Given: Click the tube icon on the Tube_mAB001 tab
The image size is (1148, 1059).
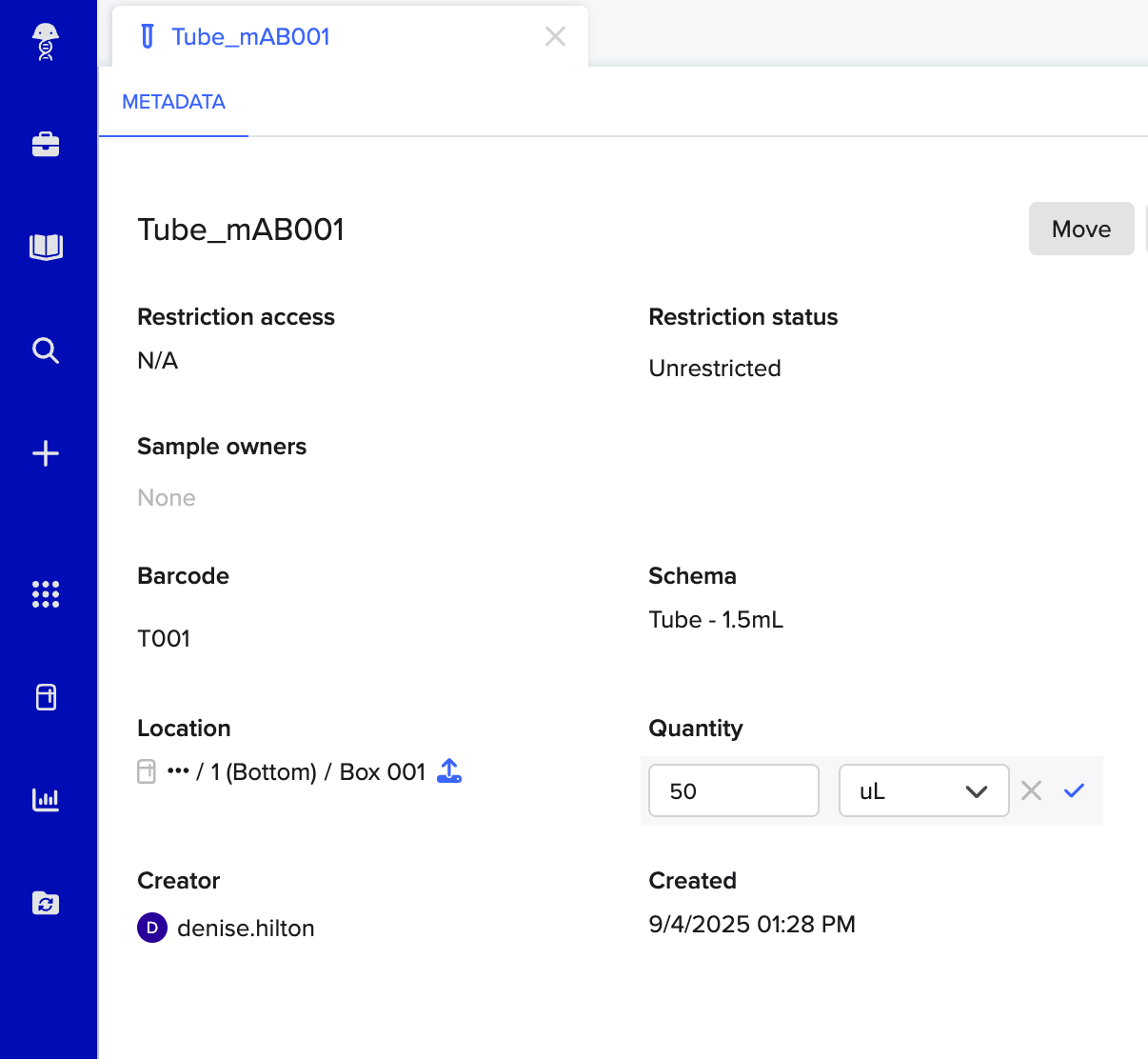Looking at the screenshot, I should point(148,36).
